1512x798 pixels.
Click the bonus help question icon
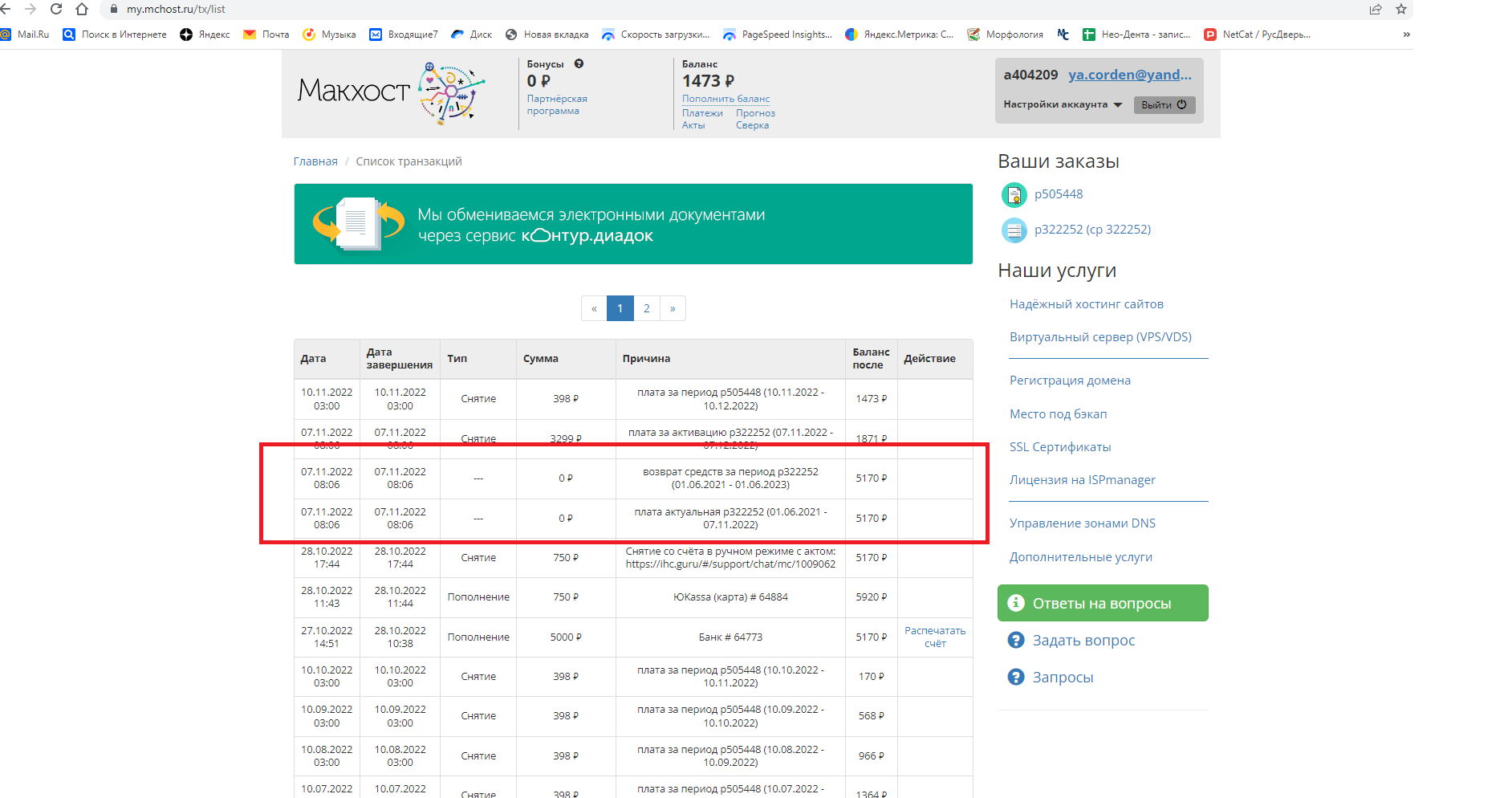click(579, 63)
